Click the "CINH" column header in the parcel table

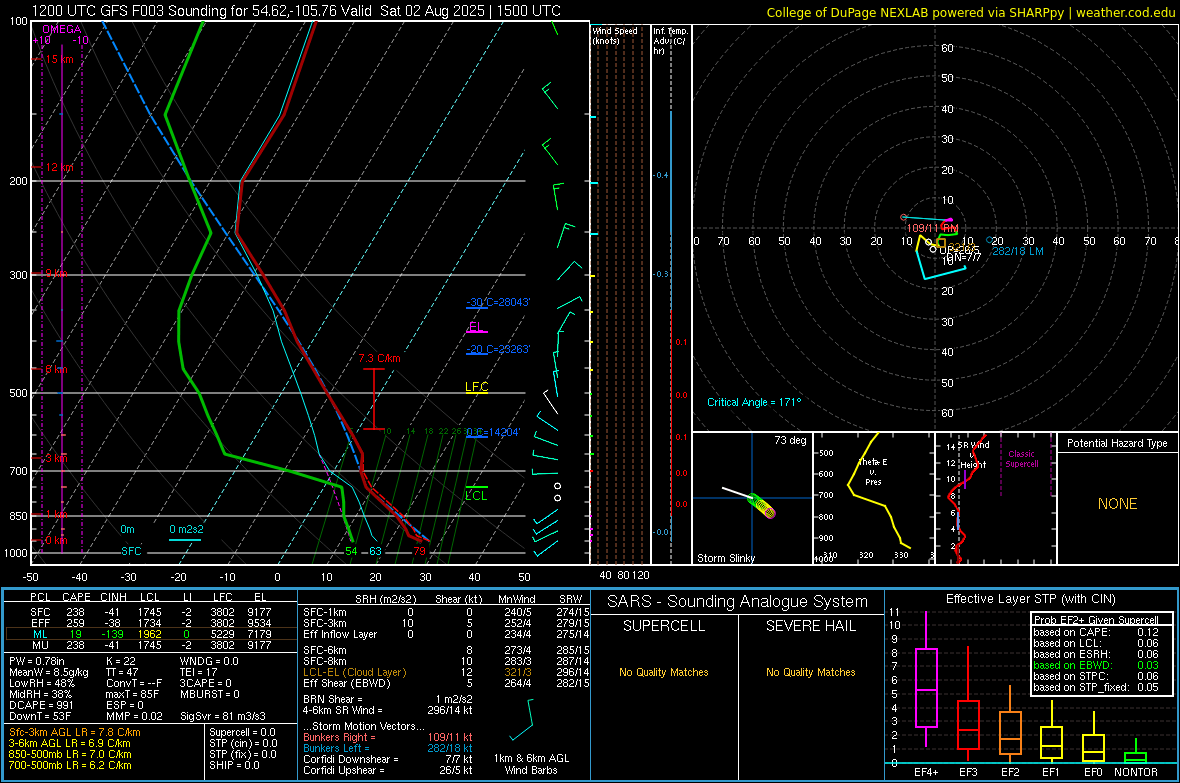[x=113, y=597]
